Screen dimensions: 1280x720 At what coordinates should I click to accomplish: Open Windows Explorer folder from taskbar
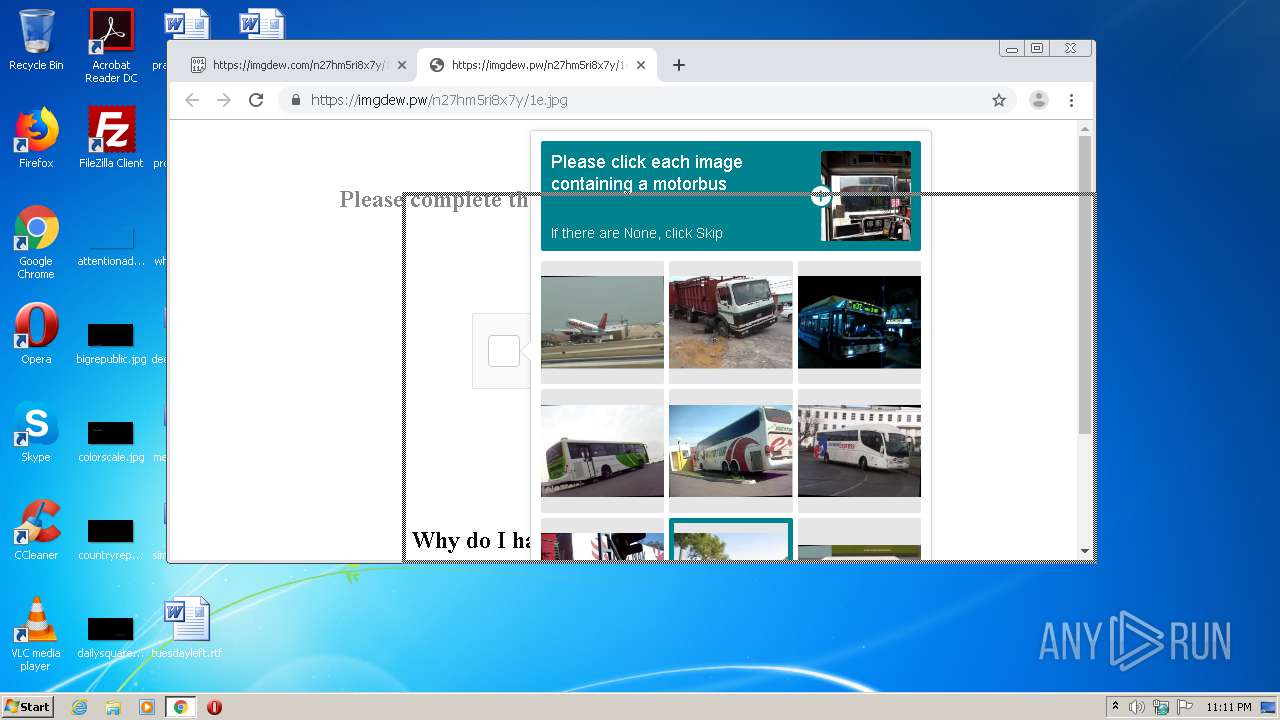[113, 707]
